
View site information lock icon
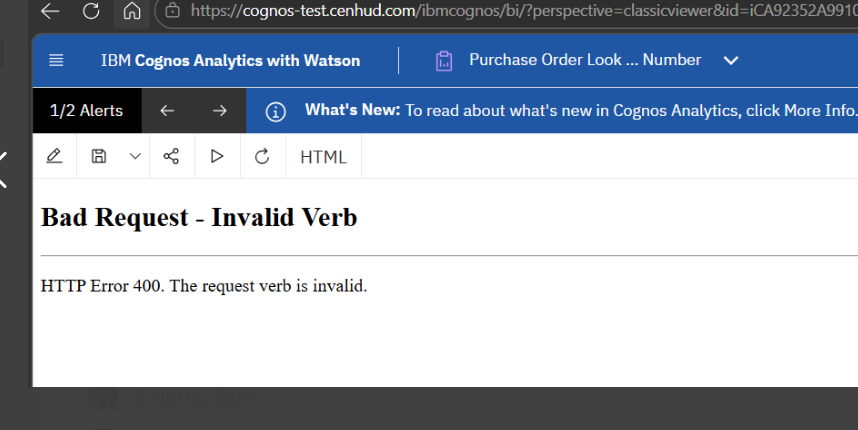(172, 10)
